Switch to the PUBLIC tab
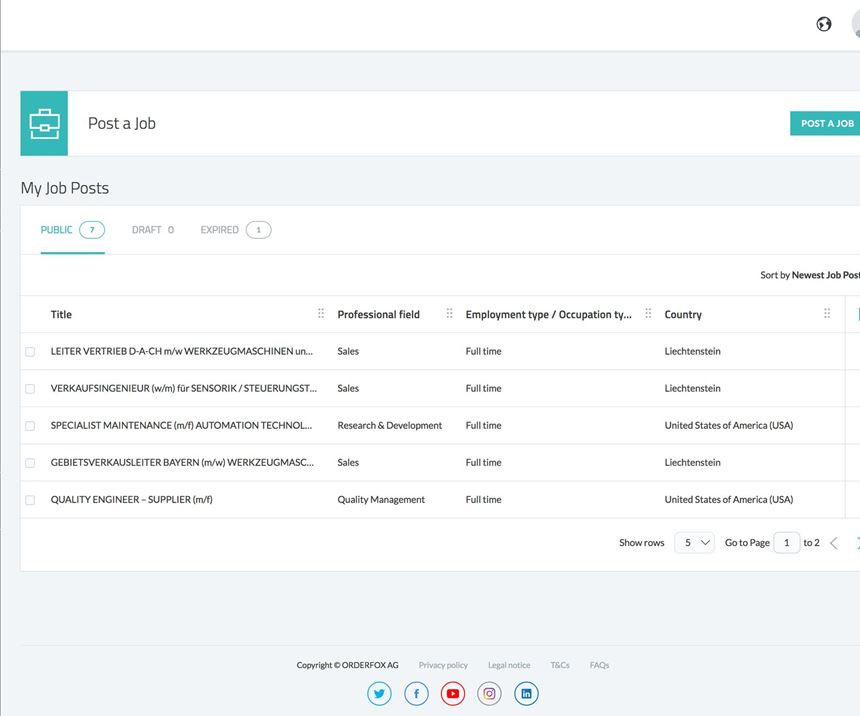 72,230
